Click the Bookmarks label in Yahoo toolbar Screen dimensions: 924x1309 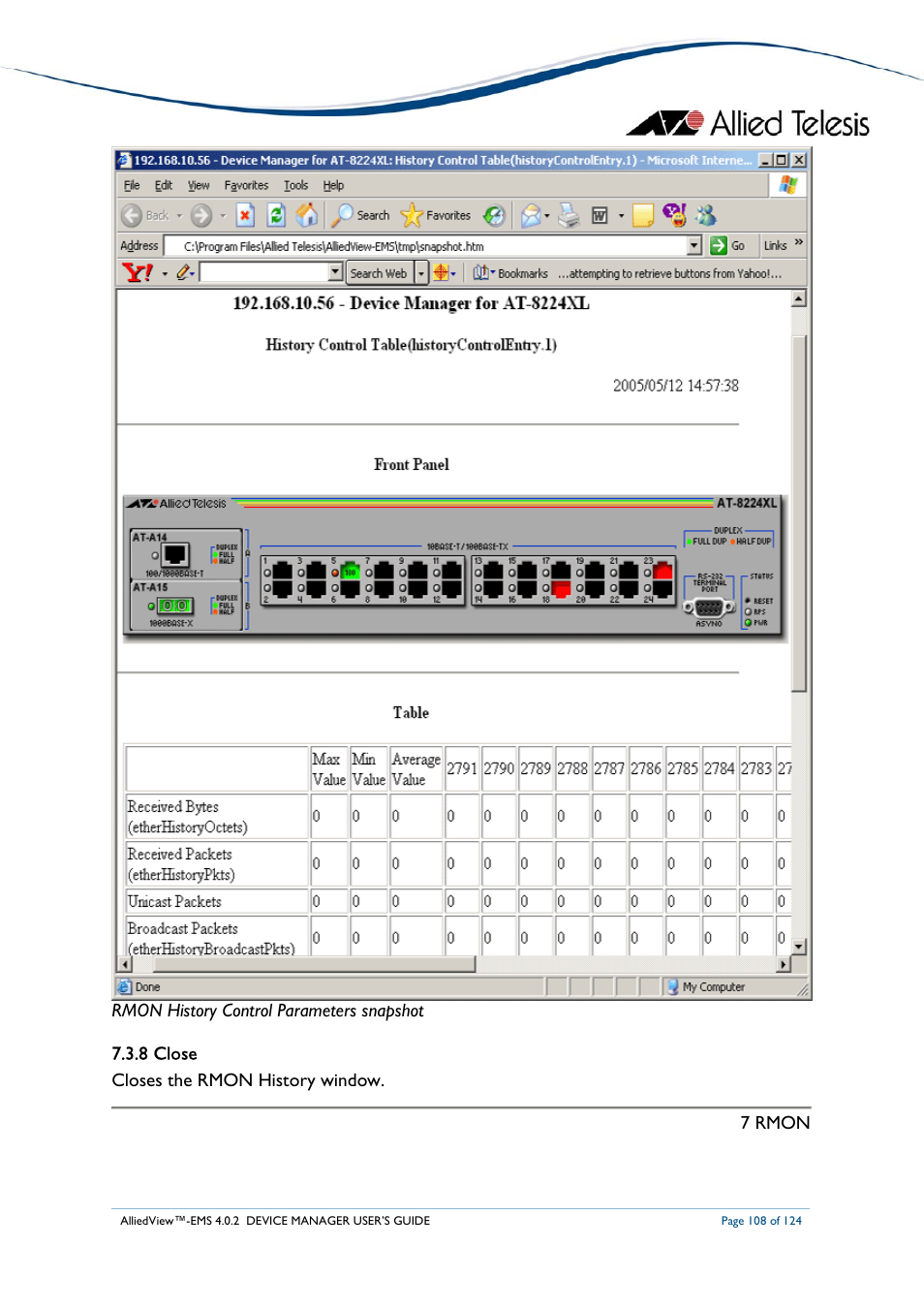523,274
